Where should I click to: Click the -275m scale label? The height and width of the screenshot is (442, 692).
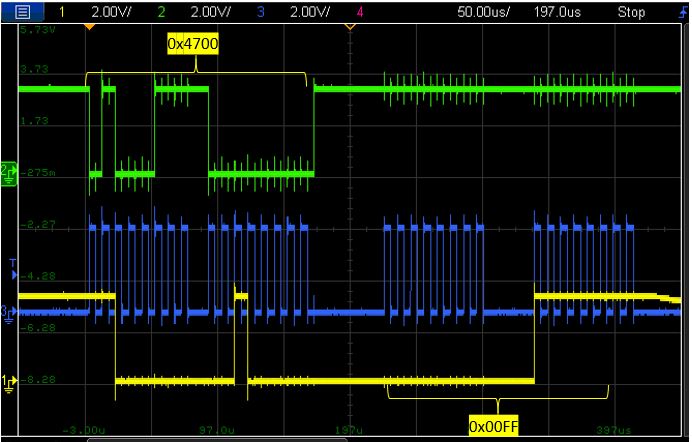(x=38, y=172)
